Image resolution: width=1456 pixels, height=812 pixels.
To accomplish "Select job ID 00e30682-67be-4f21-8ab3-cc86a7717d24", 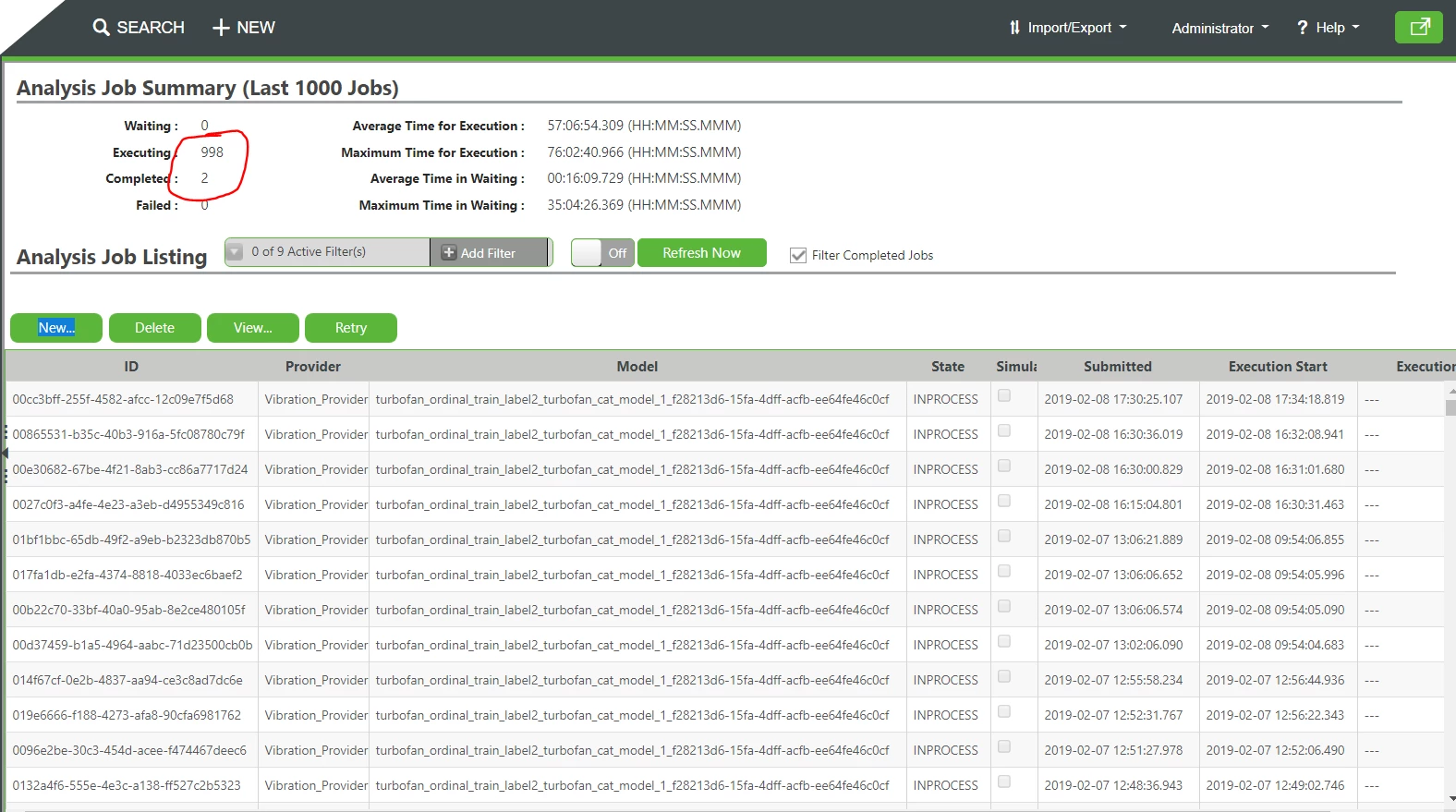I will point(130,469).
